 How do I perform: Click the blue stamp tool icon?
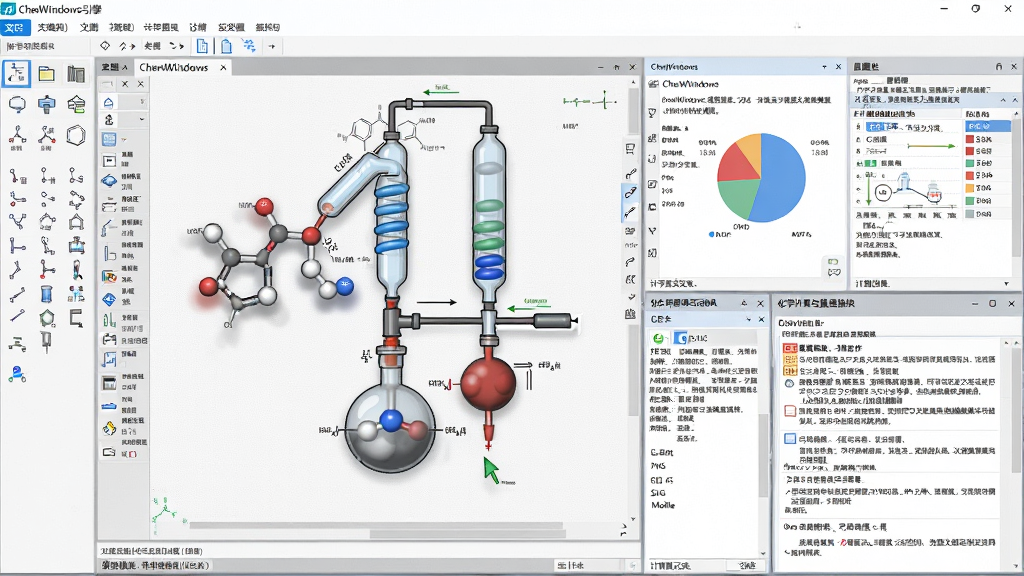coord(46,104)
